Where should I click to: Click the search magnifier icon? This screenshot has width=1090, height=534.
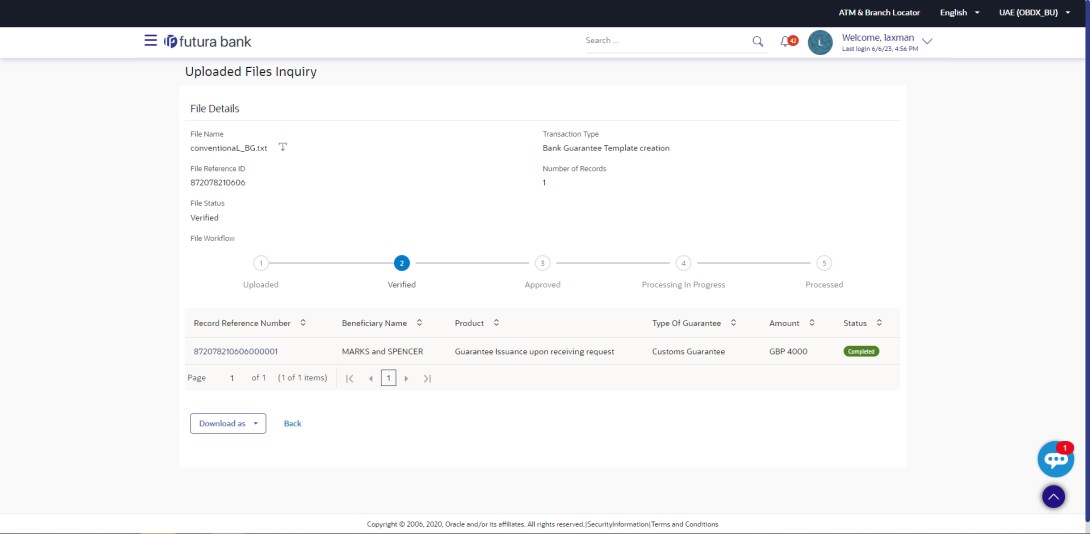click(758, 41)
